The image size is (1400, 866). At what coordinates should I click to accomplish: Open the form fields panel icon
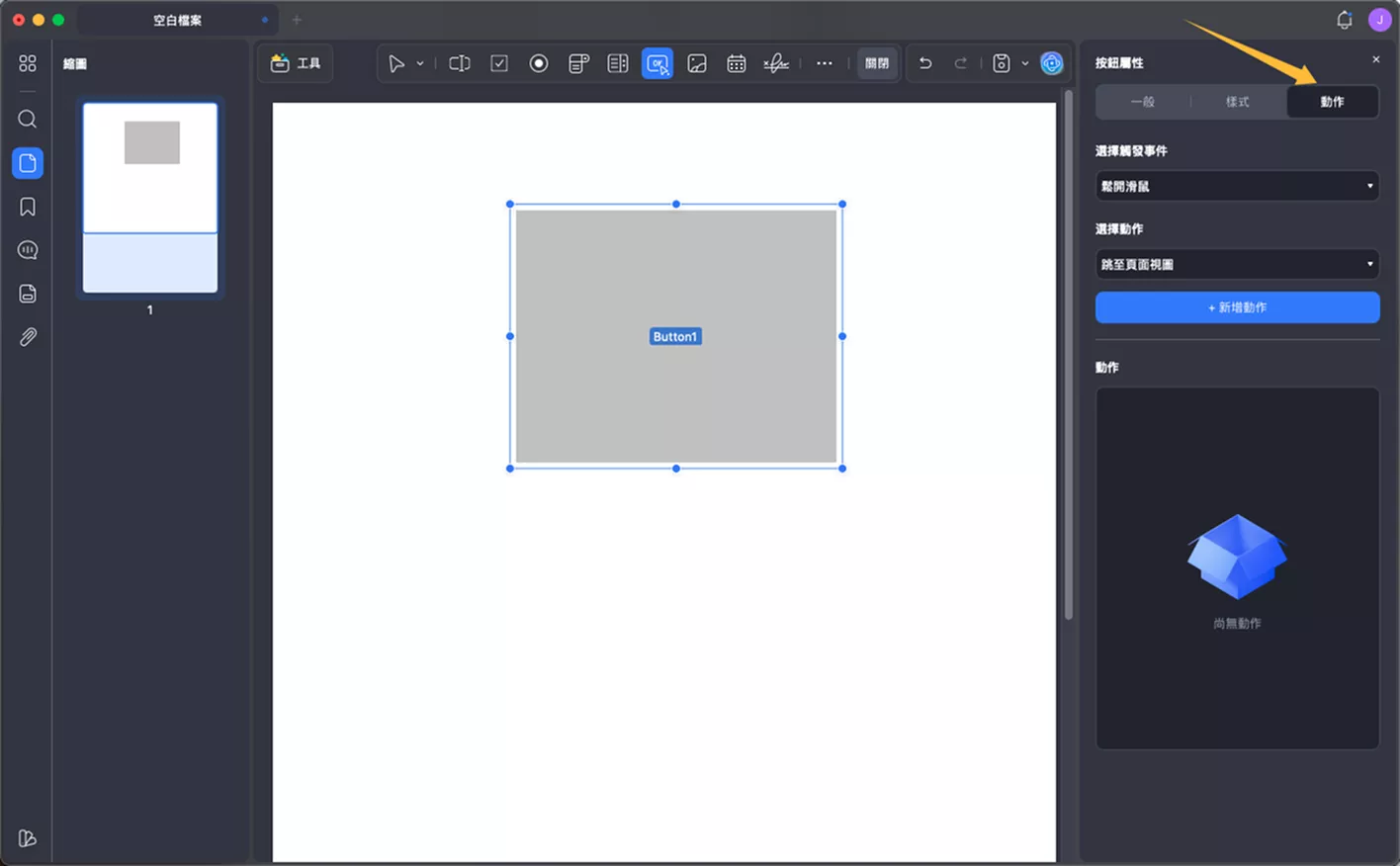pos(28,294)
